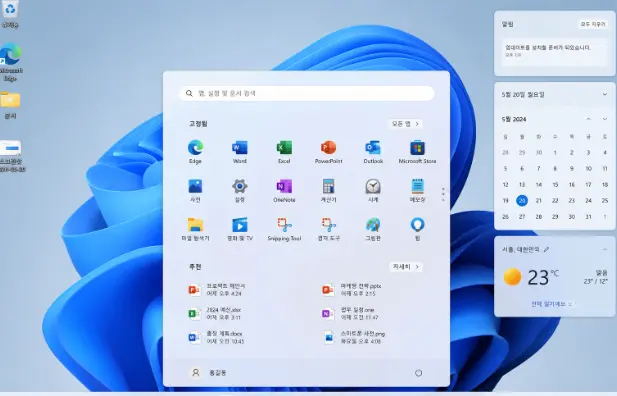This screenshot has width=617, height=396.
Task: Click the 5월 2024 month header
Action: point(514,119)
